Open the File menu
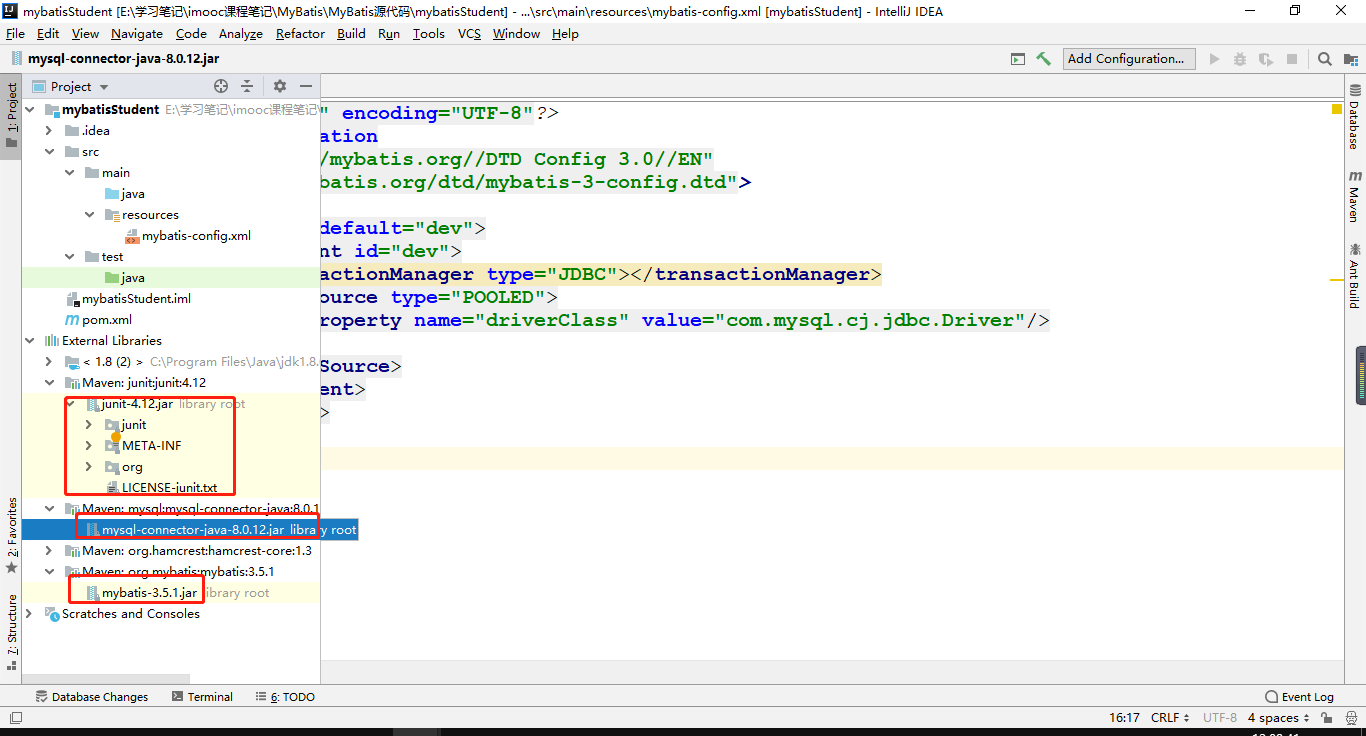 point(15,34)
